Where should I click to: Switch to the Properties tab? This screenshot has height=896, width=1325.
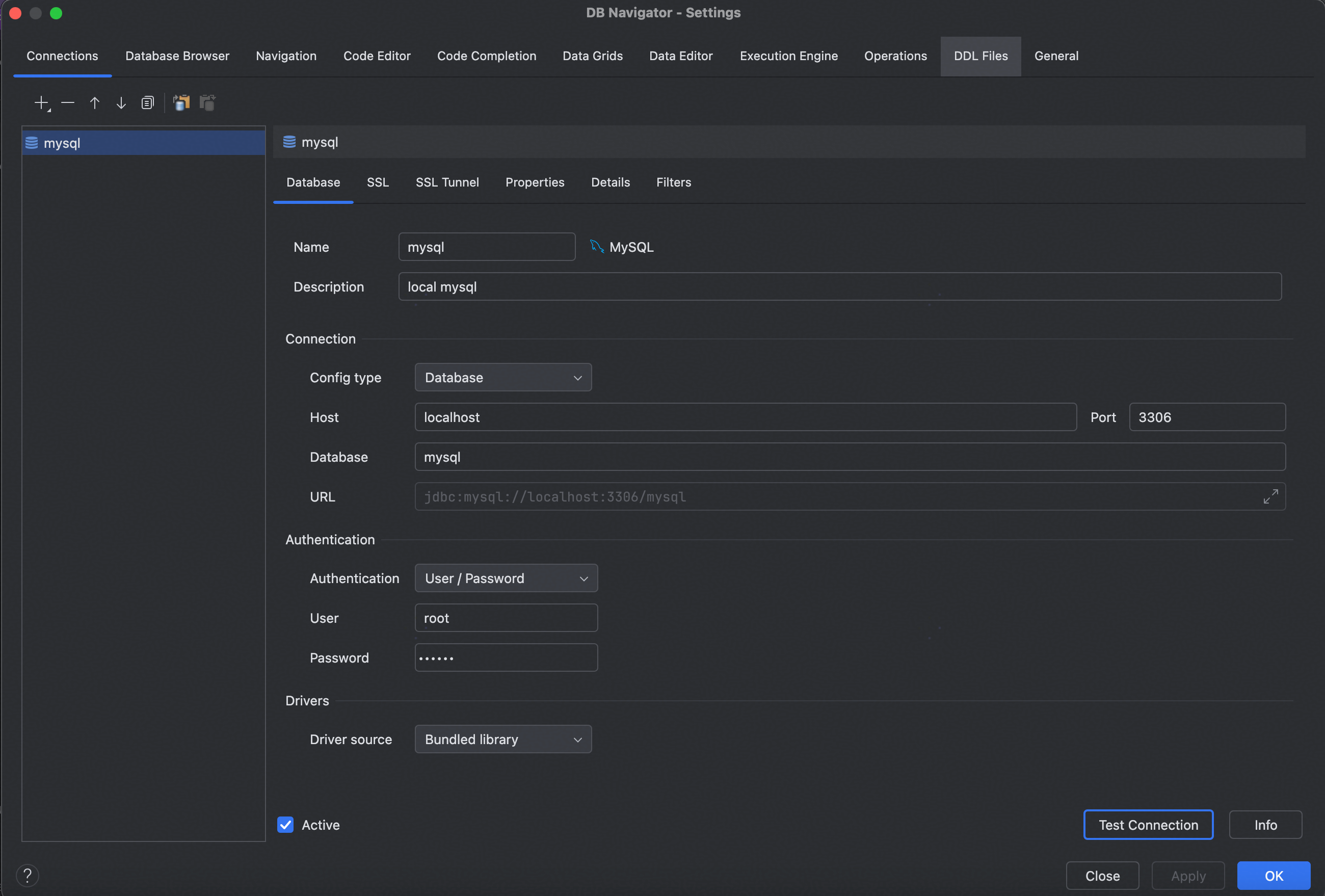tap(535, 182)
